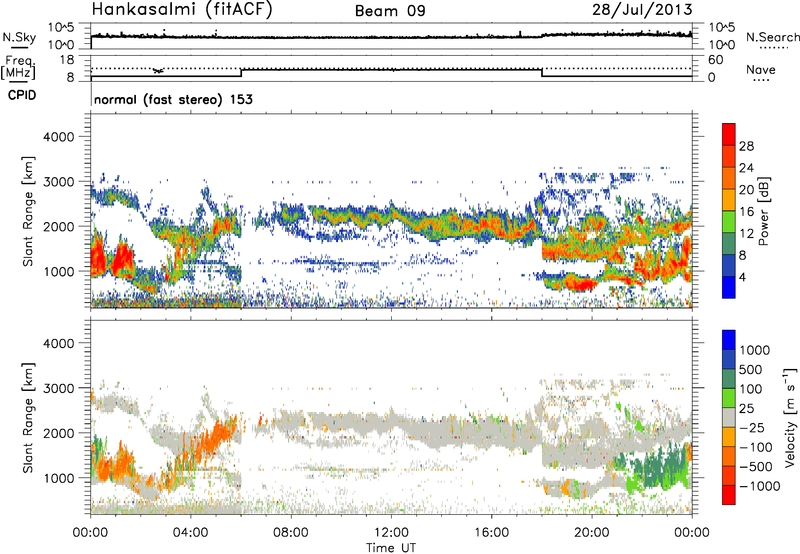Click the '20:00' time tick label

591,533
